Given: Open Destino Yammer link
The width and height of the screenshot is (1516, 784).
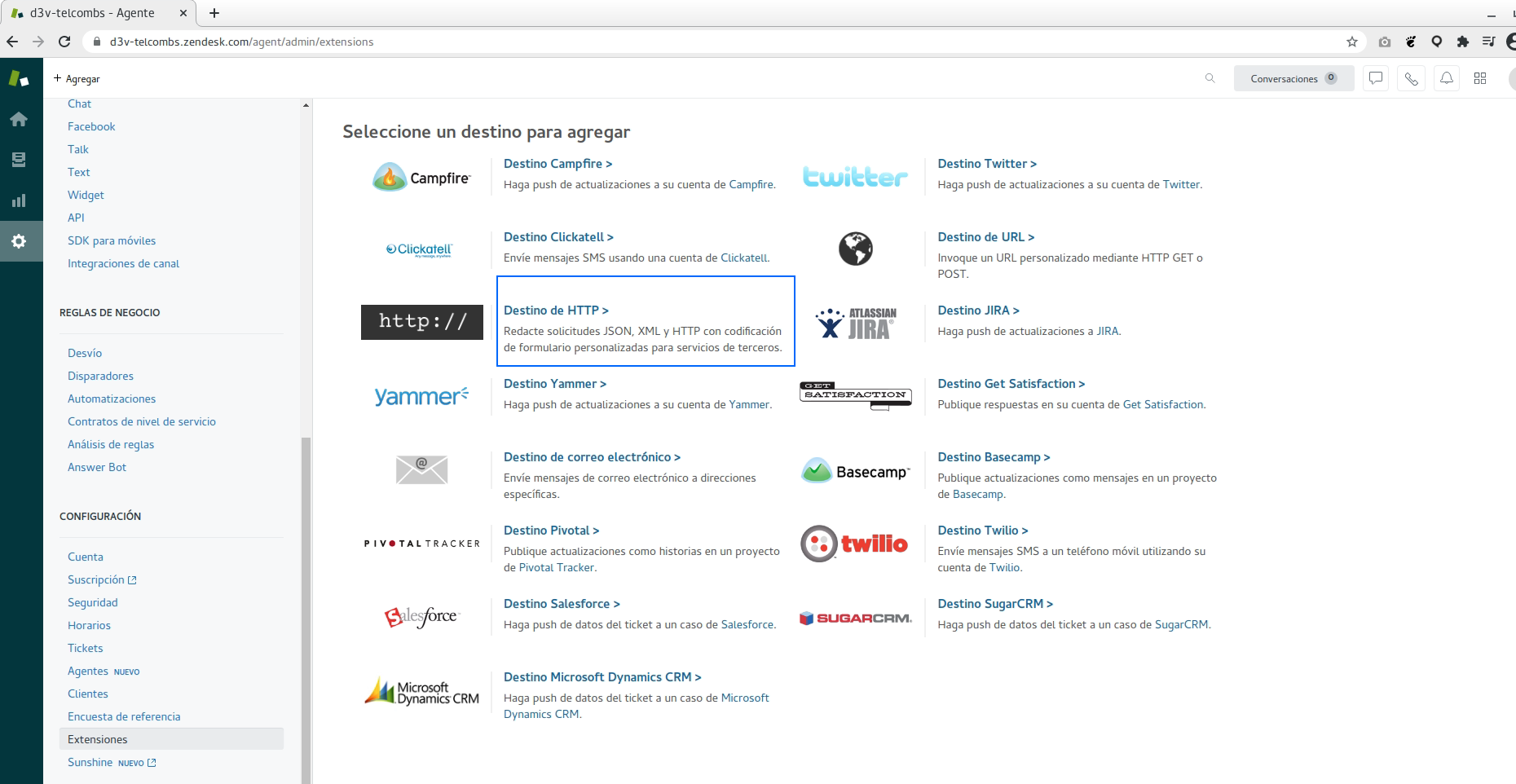Looking at the screenshot, I should (555, 384).
